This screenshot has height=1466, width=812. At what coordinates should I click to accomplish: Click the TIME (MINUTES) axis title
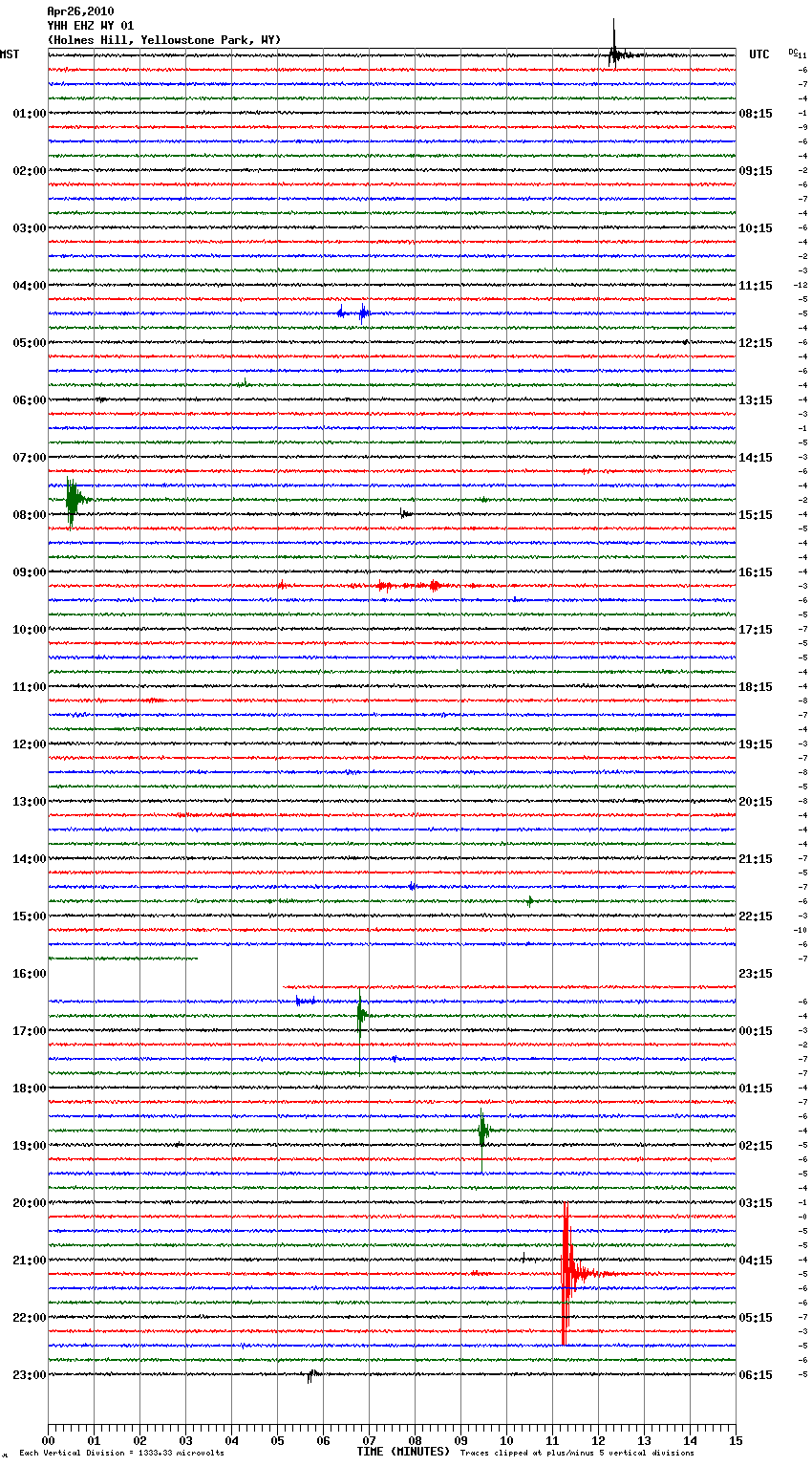click(x=403, y=1452)
